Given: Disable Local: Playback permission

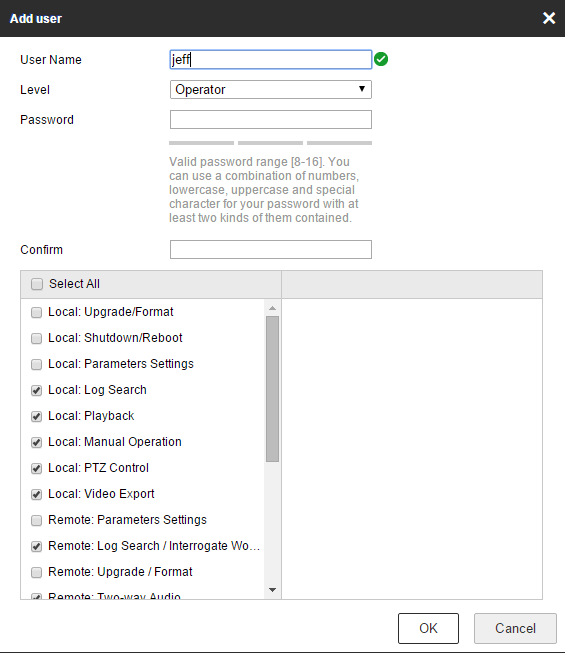Looking at the screenshot, I should click(x=37, y=416).
